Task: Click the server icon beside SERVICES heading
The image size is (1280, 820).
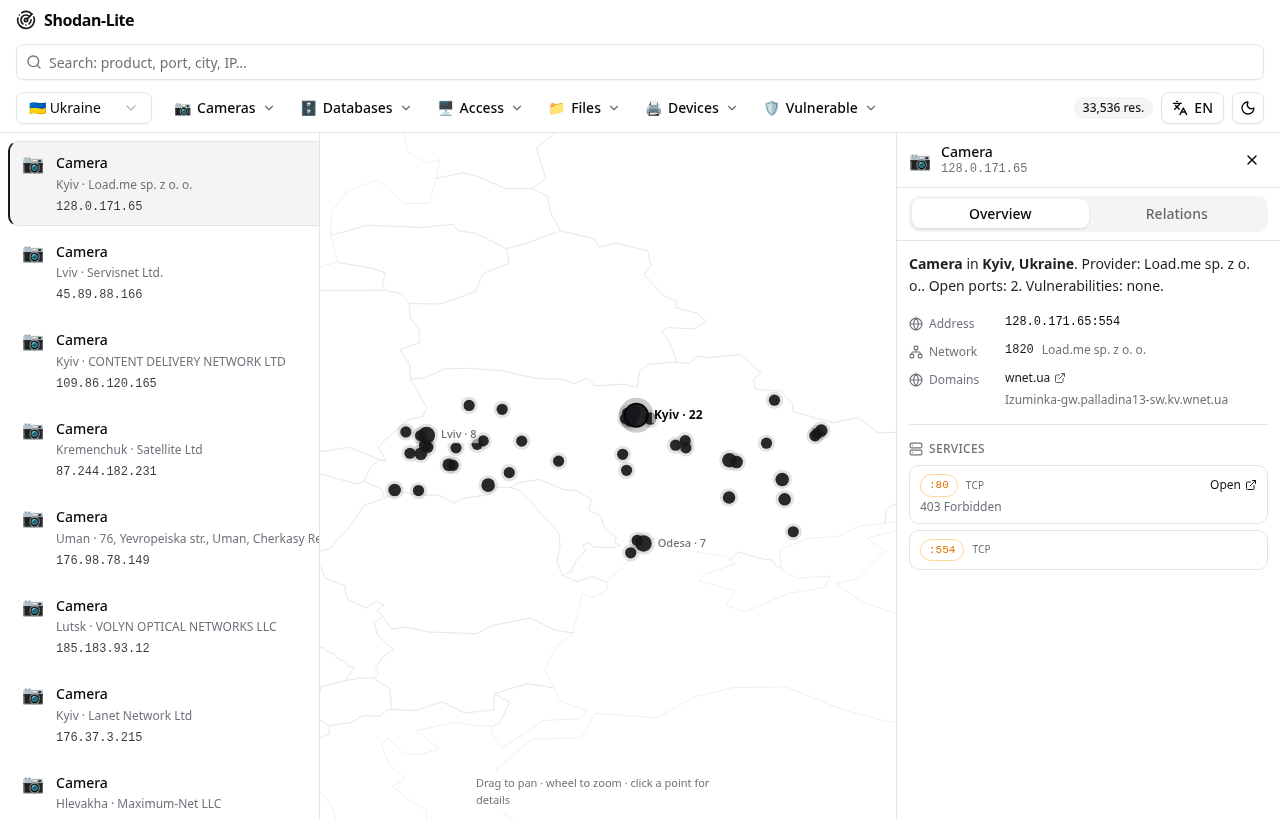Action: [916, 449]
